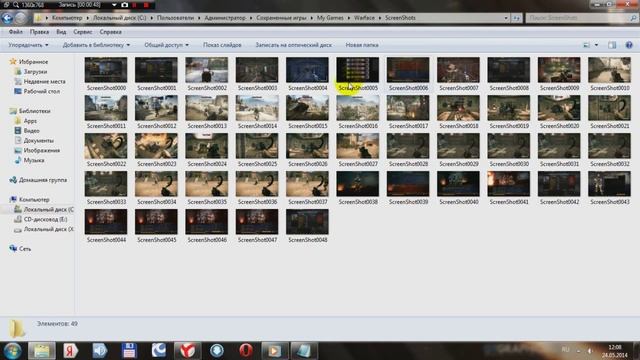This screenshot has width=640, height=360.
Task: Launch the red Я Yandex taskbar icon
Action: pyautogui.click(x=71, y=351)
